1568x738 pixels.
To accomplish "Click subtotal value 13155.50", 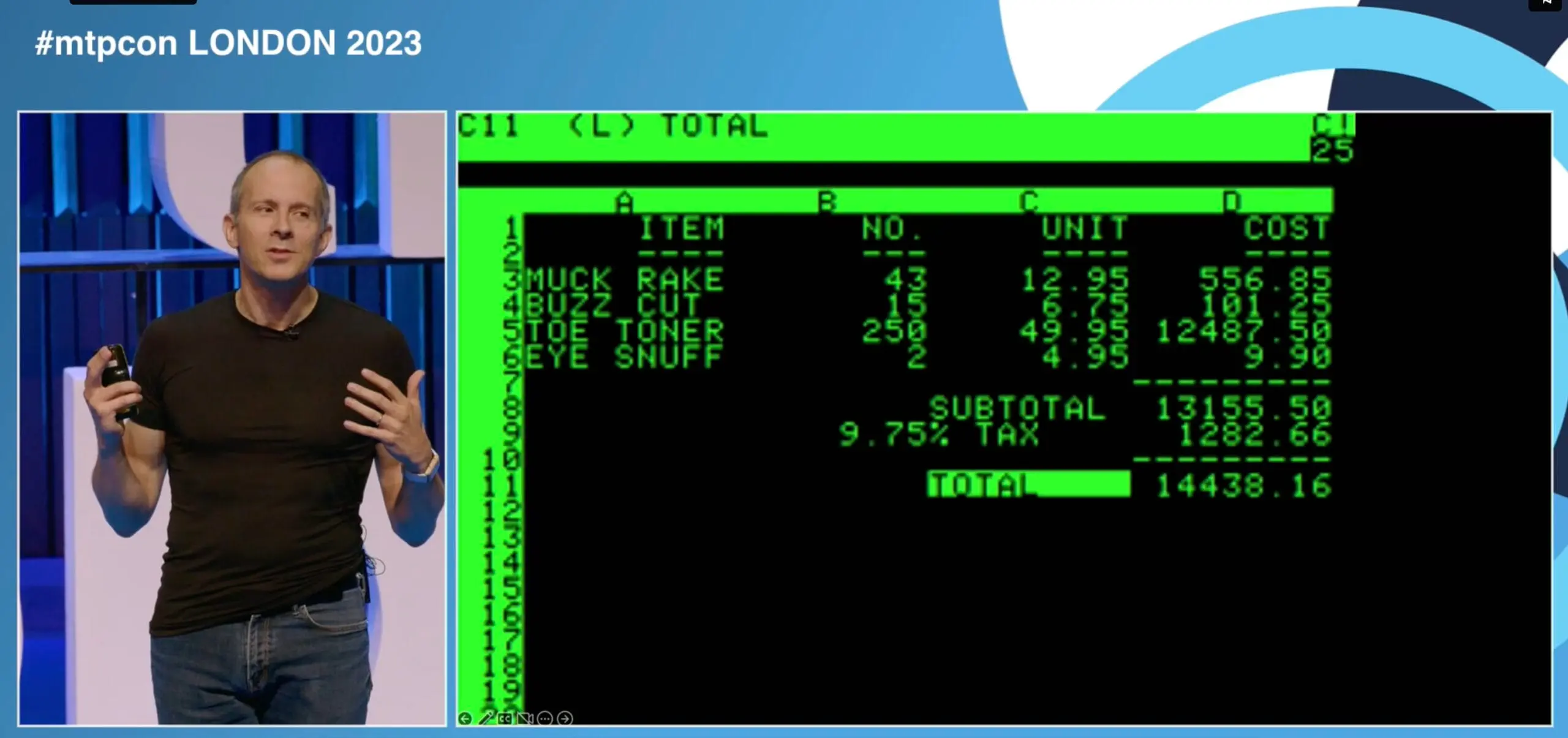I will point(1243,408).
